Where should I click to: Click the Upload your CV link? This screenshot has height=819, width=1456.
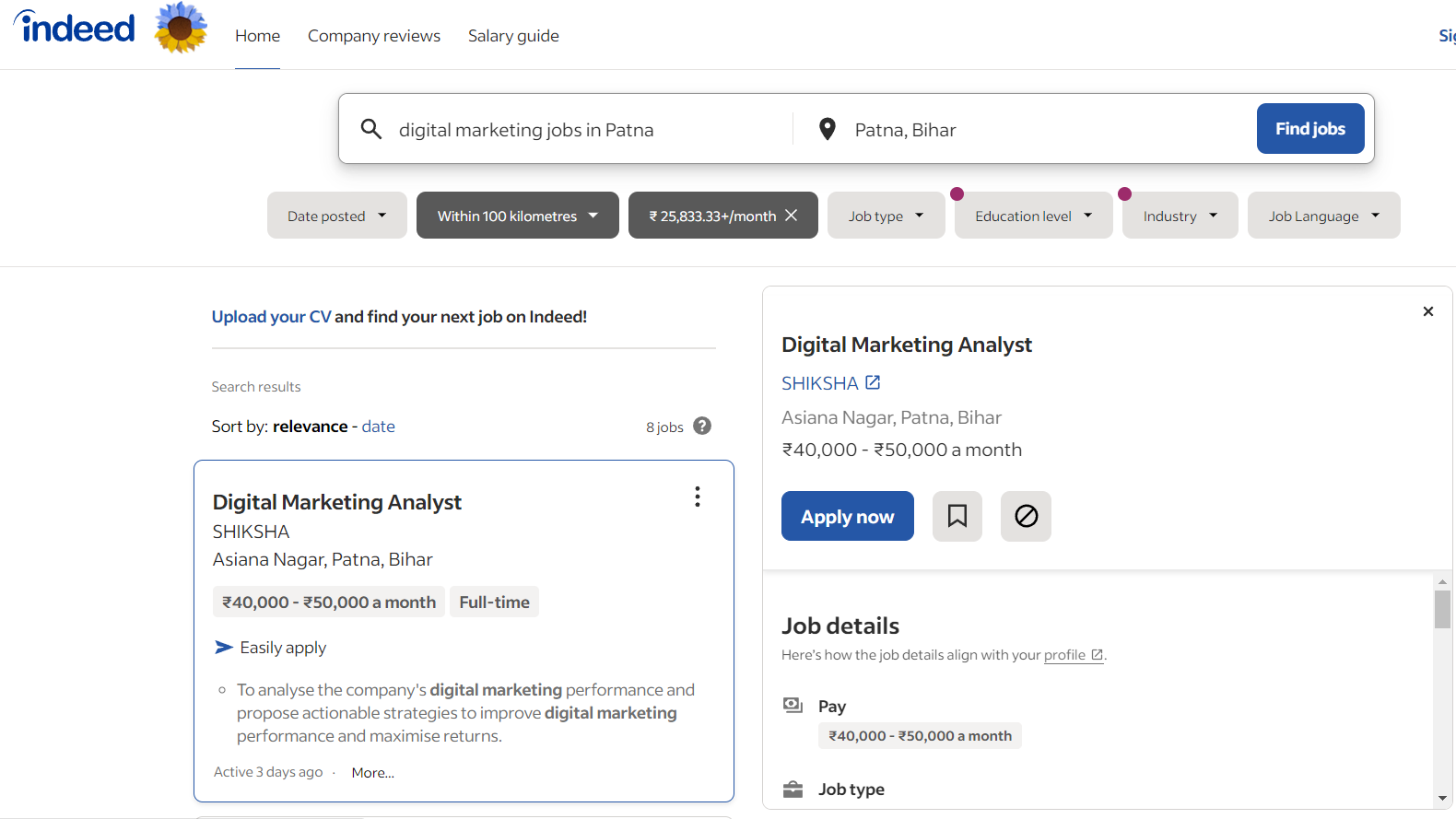pos(271,317)
